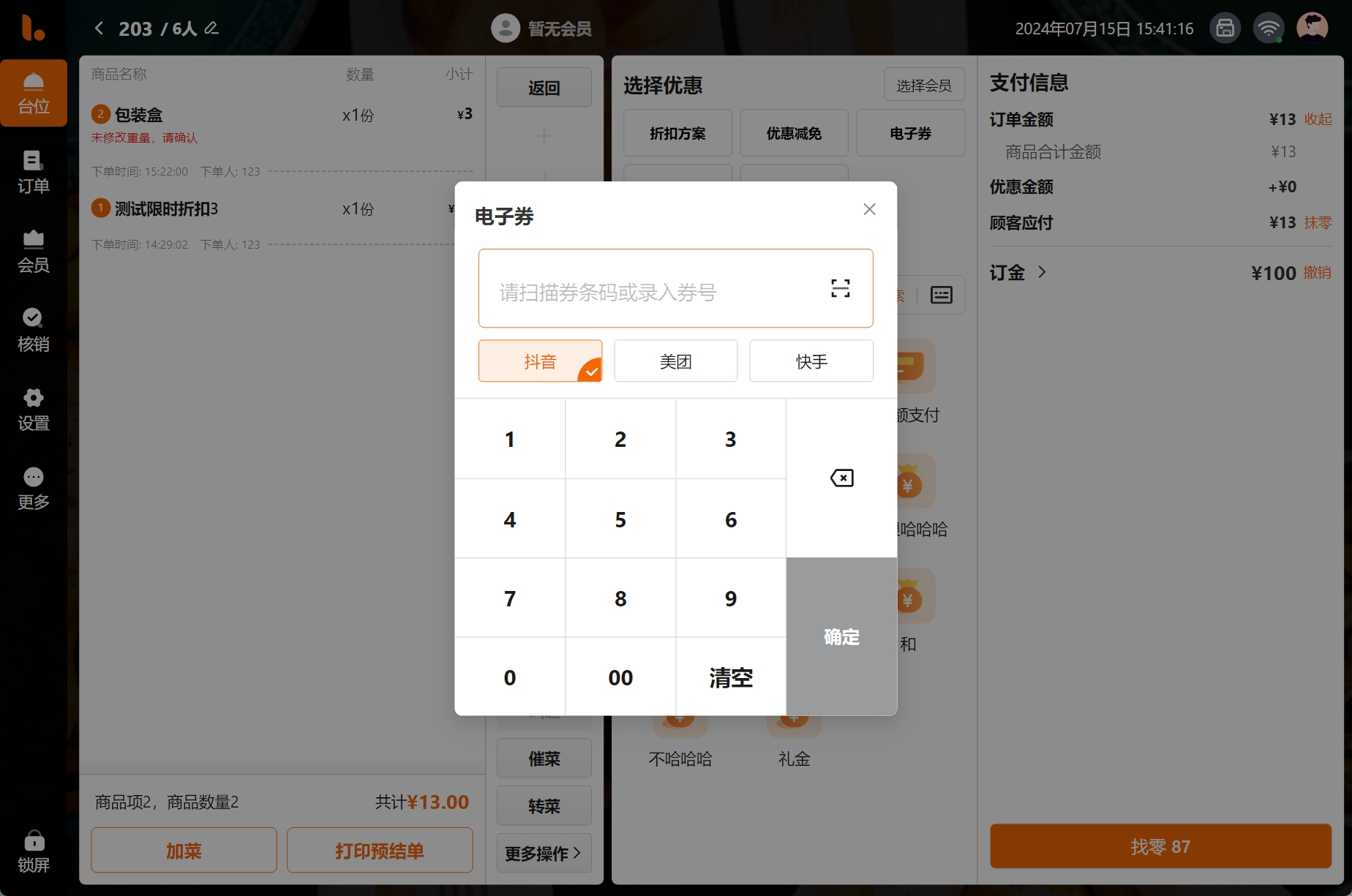Click 选择会员 button

(x=925, y=85)
